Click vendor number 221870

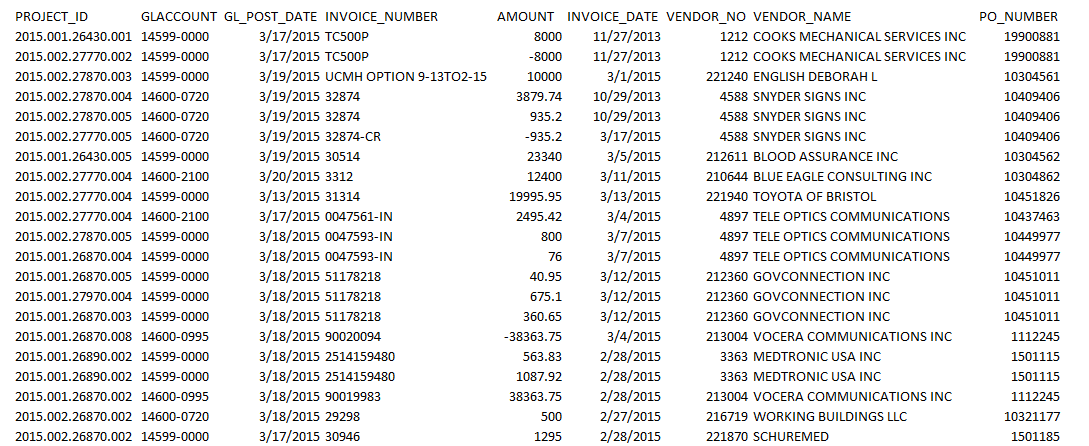[726, 437]
